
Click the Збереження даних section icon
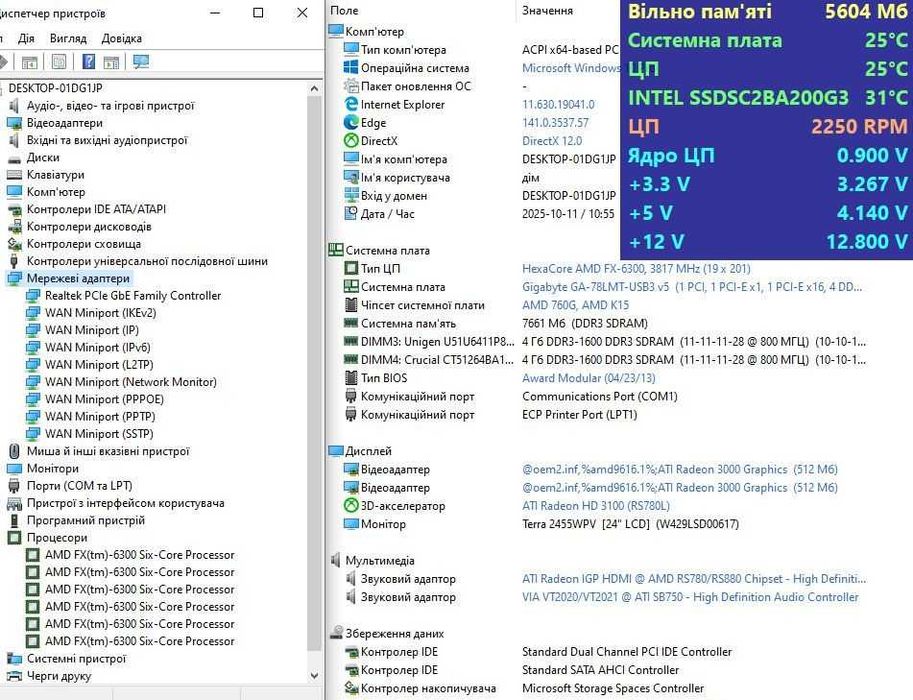336,633
